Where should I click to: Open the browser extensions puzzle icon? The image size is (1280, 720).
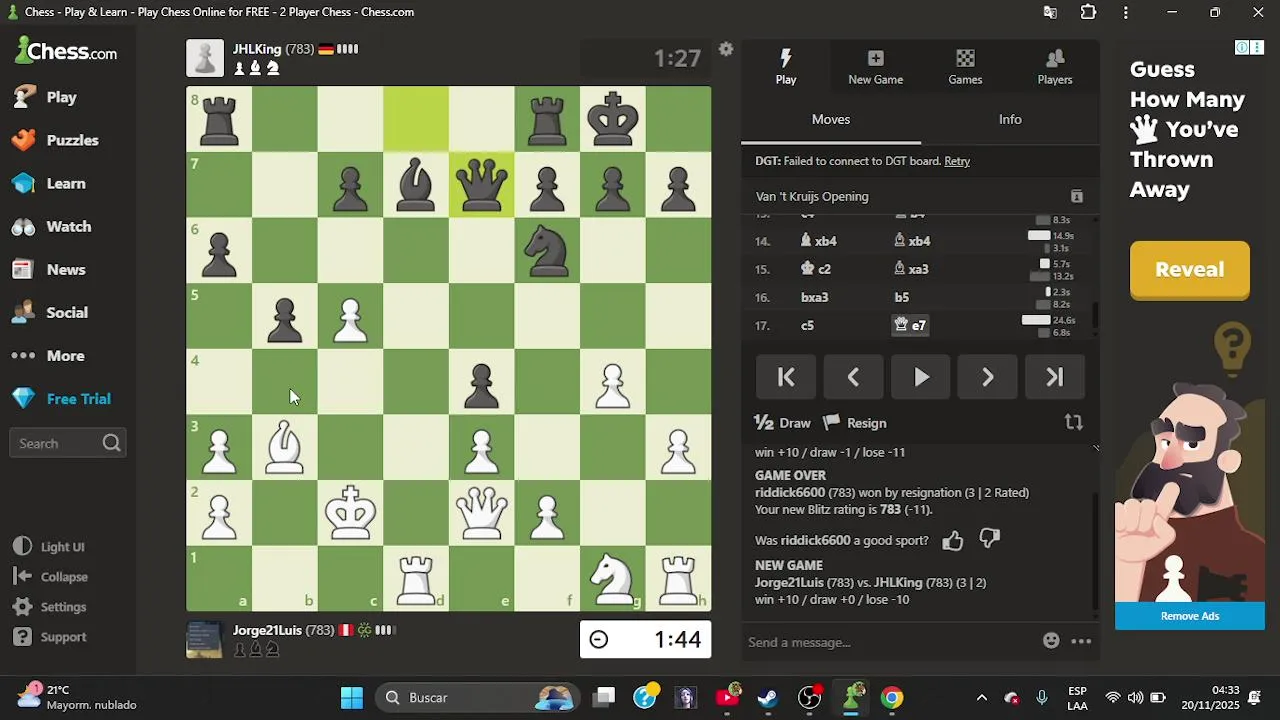pos(1088,12)
